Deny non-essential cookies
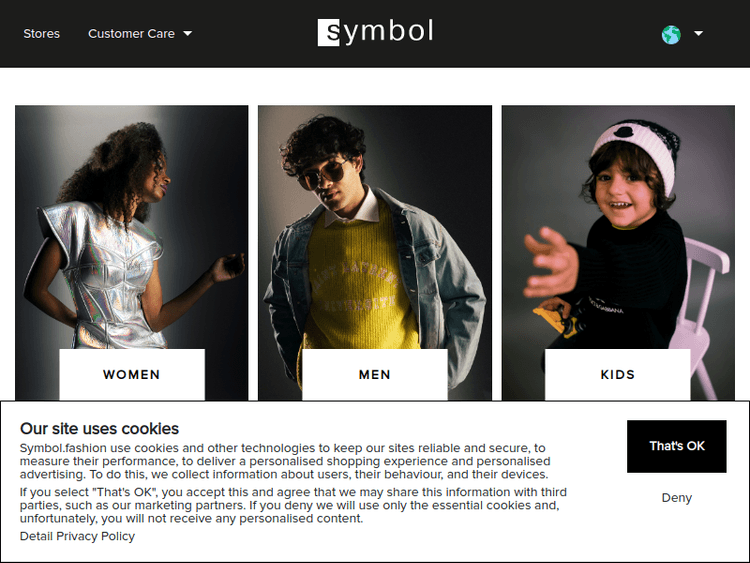Image resolution: width=750 pixels, height=563 pixels. click(676, 497)
